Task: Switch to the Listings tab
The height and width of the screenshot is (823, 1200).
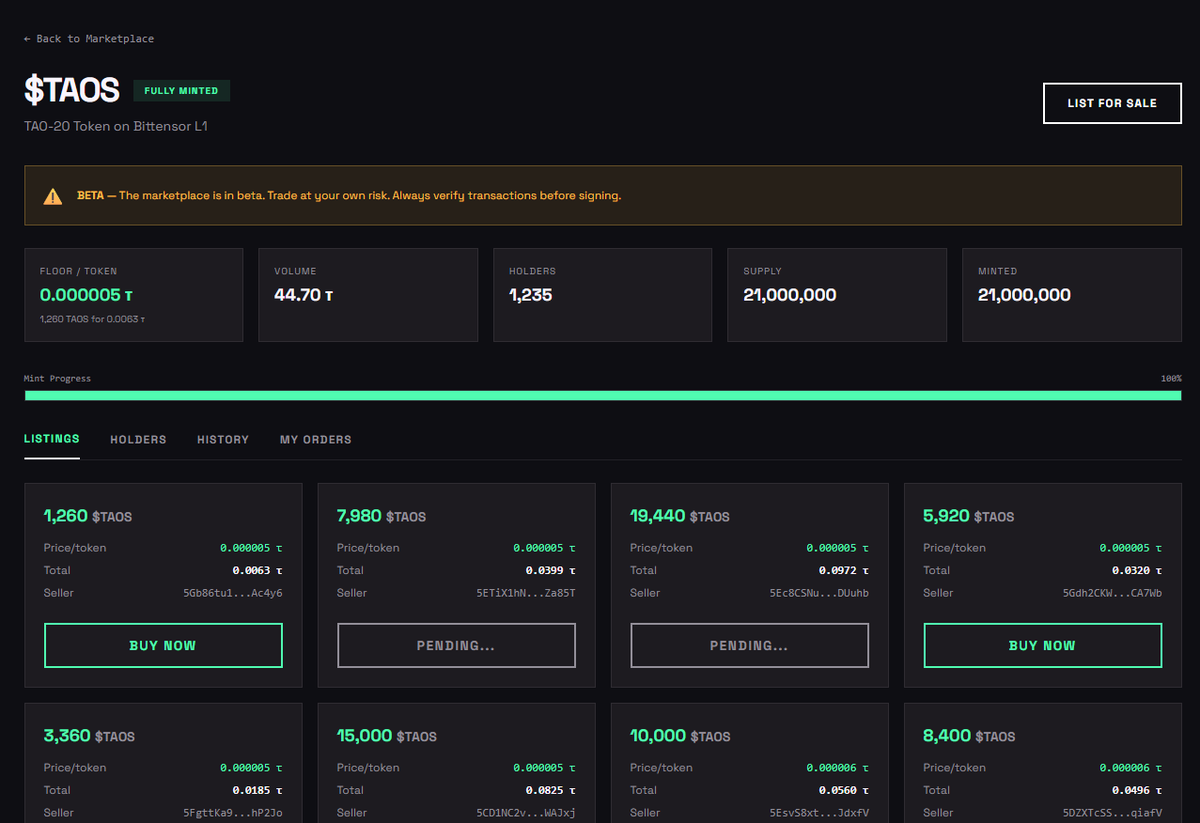Action: pyautogui.click(x=52, y=439)
